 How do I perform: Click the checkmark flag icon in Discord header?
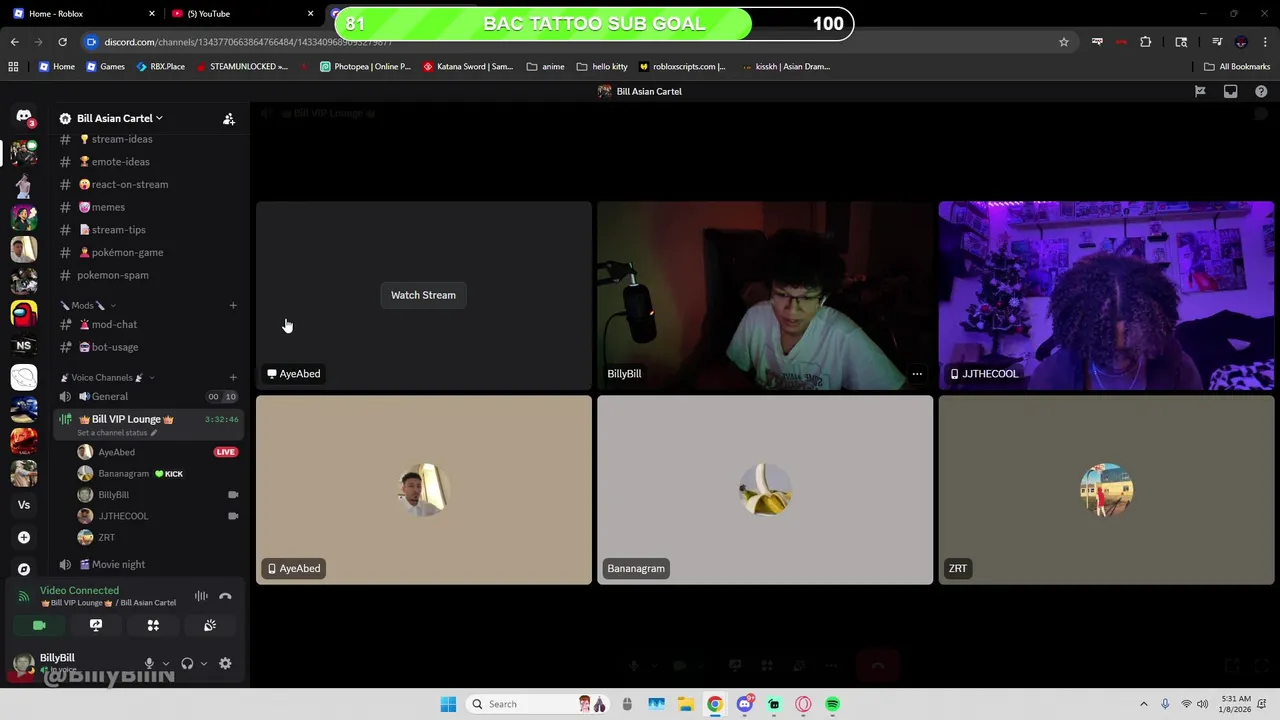point(1200,91)
